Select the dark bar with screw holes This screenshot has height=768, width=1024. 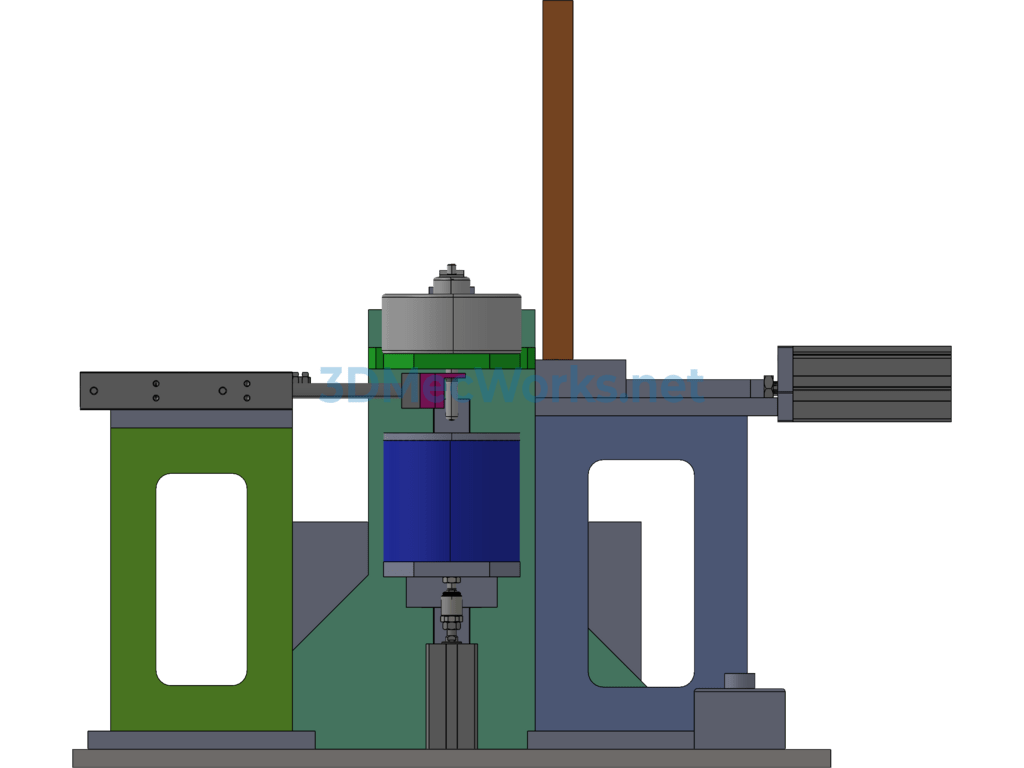(186, 390)
